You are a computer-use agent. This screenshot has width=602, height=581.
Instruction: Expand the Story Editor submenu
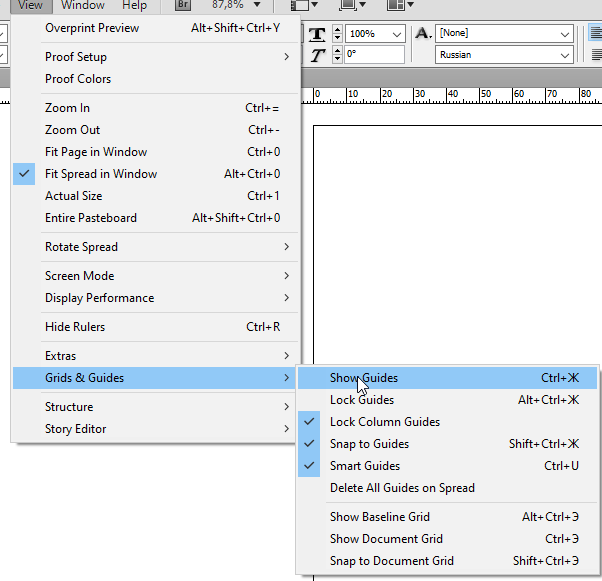[x=156, y=429]
